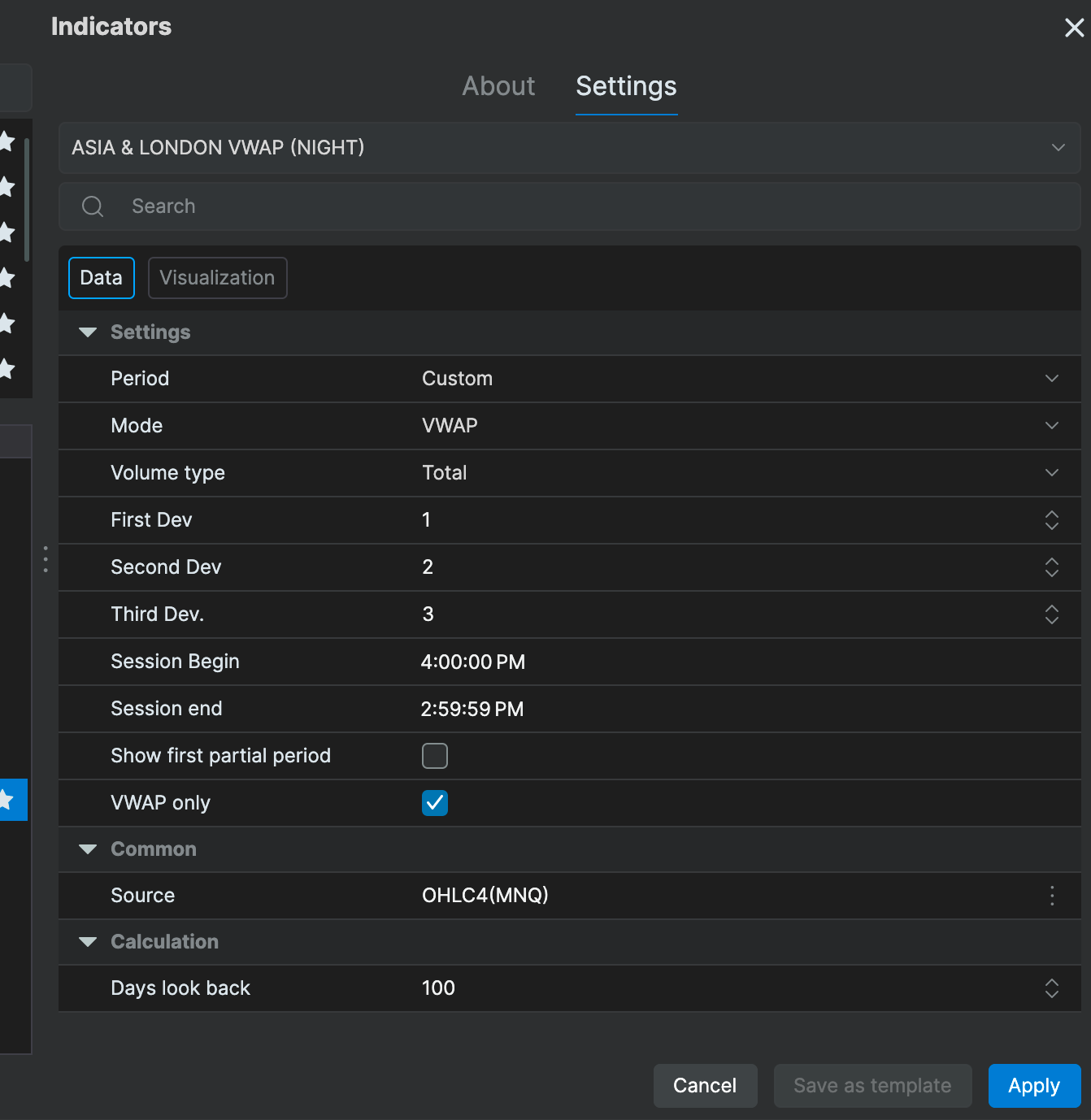Click the Volume type label text
Viewport: 1091px width, 1120px height.
point(167,473)
